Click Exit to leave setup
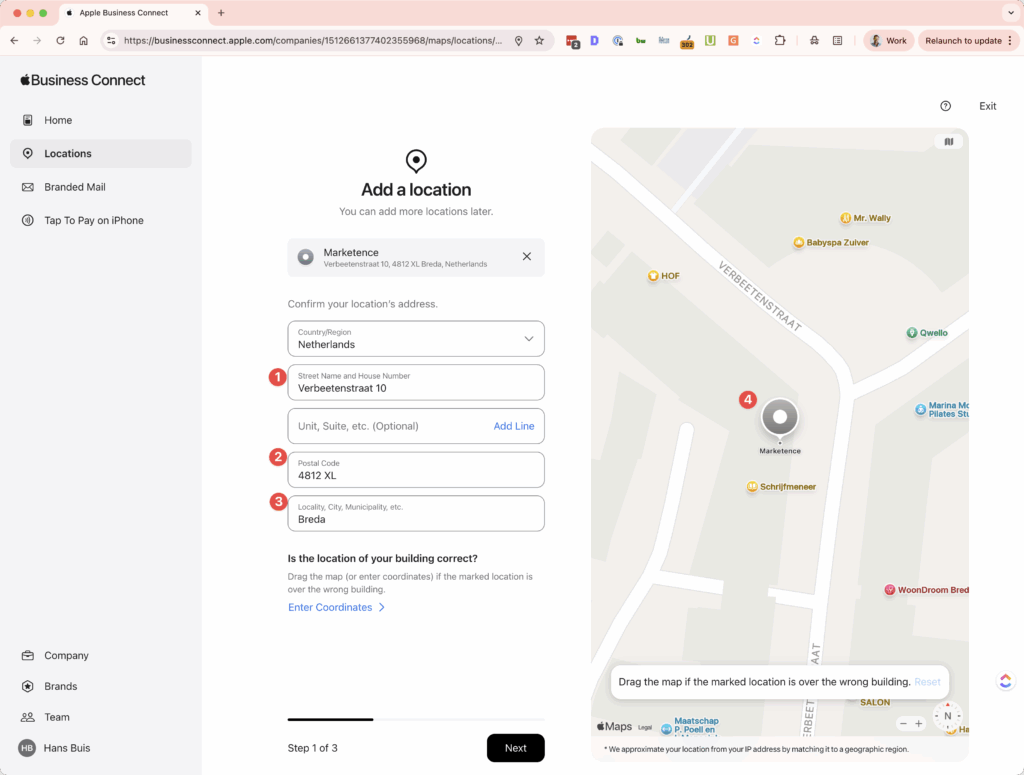 click(x=987, y=106)
